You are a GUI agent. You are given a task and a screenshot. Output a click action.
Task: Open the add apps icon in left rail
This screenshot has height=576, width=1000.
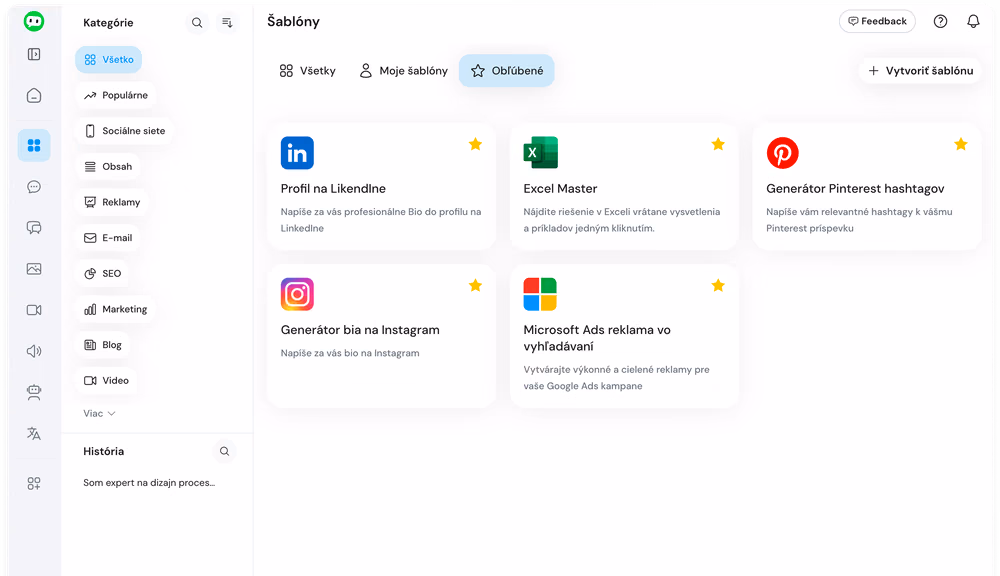pyautogui.click(x=34, y=484)
